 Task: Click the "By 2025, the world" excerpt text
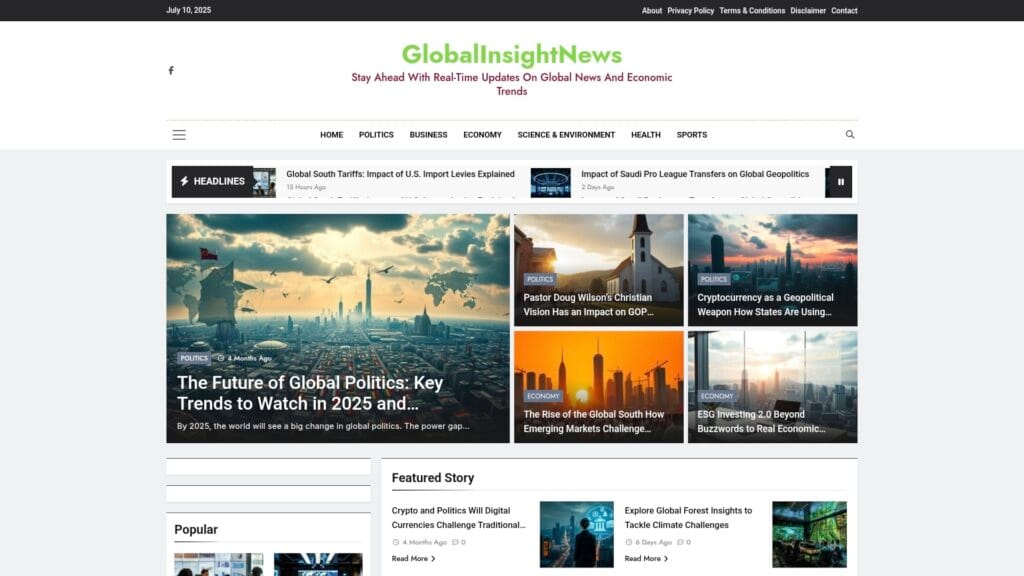click(x=323, y=426)
